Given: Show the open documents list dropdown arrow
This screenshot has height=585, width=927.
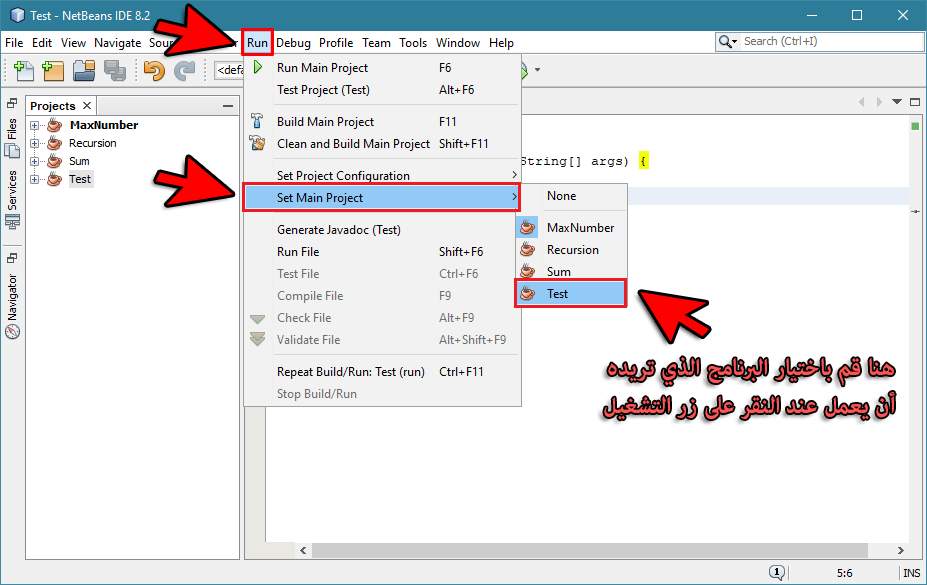Looking at the screenshot, I should pos(897,102).
